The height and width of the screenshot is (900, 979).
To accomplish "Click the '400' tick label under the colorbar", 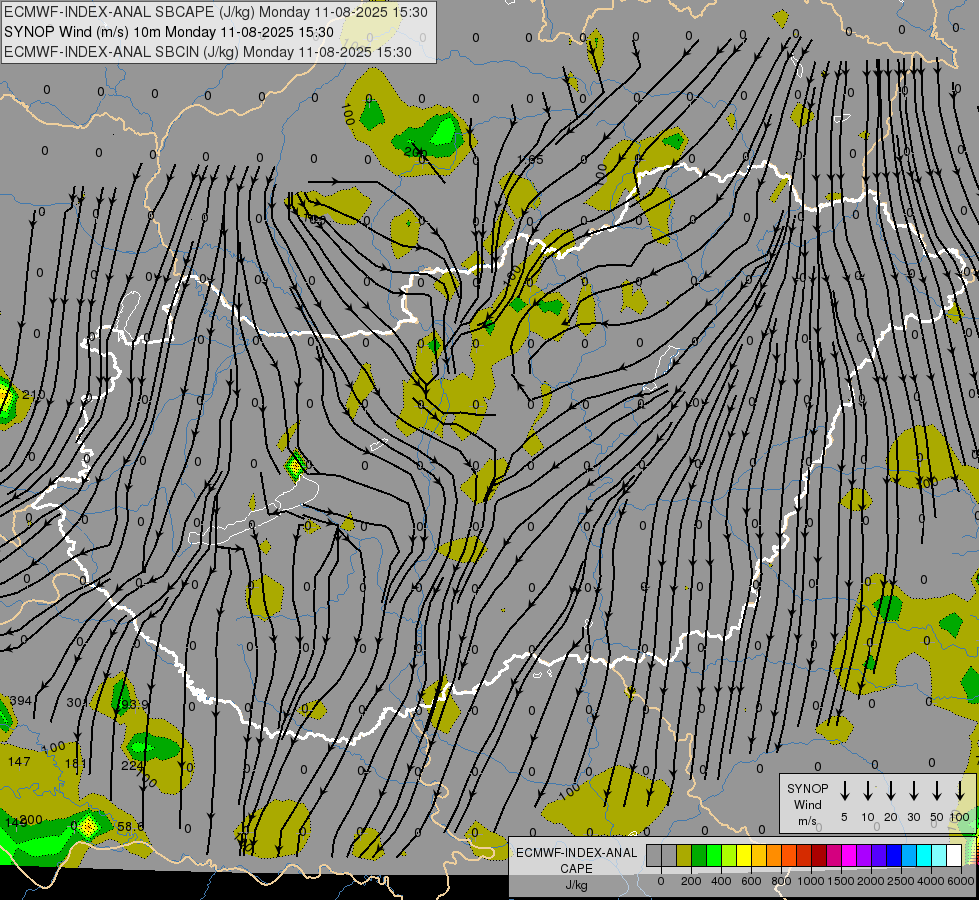I will pyautogui.click(x=721, y=881).
